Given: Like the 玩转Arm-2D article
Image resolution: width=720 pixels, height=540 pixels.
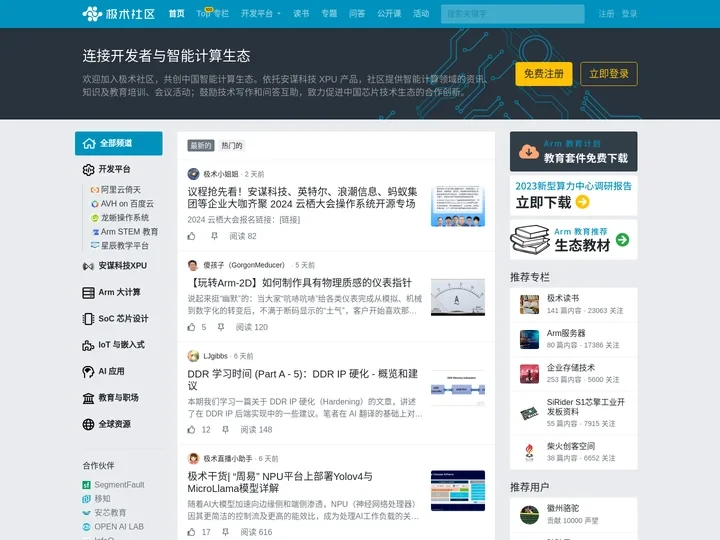Looking at the screenshot, I should (x=191, y=327).
